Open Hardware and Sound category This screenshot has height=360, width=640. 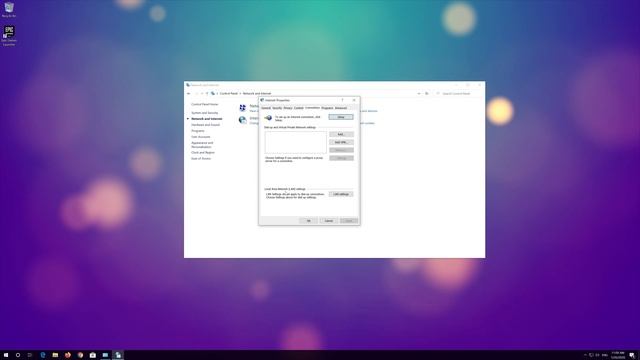coord(205,125)
